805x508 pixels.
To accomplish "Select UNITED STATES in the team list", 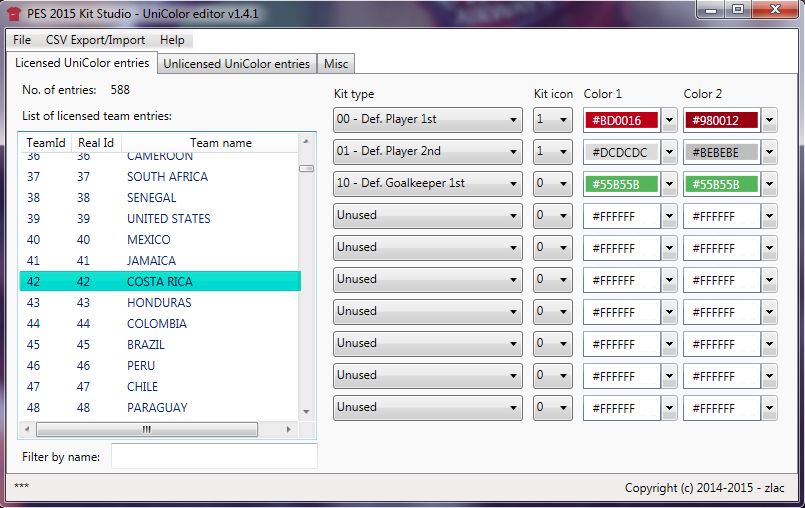I will [x=168, y=219].
